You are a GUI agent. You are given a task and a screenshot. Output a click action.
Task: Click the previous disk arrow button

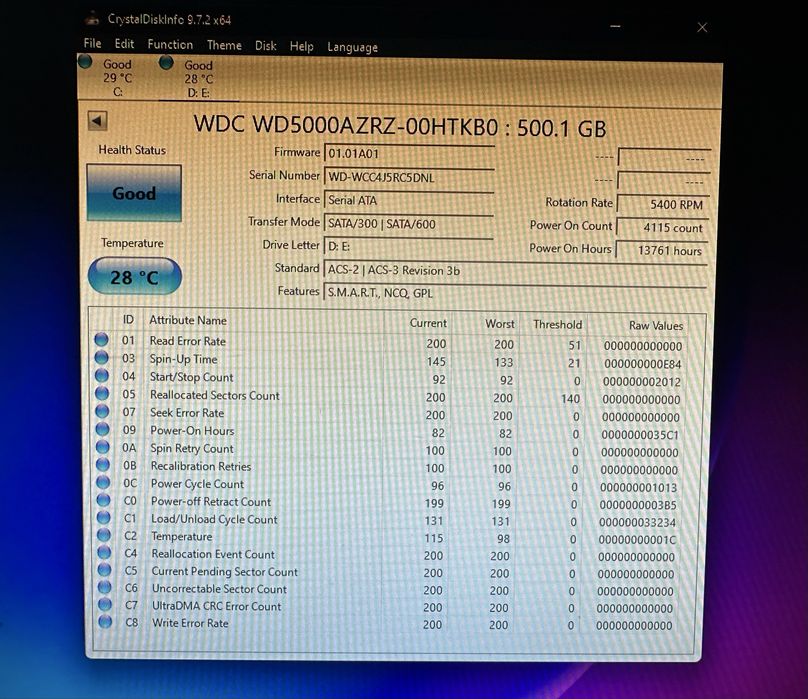[97, 122]
